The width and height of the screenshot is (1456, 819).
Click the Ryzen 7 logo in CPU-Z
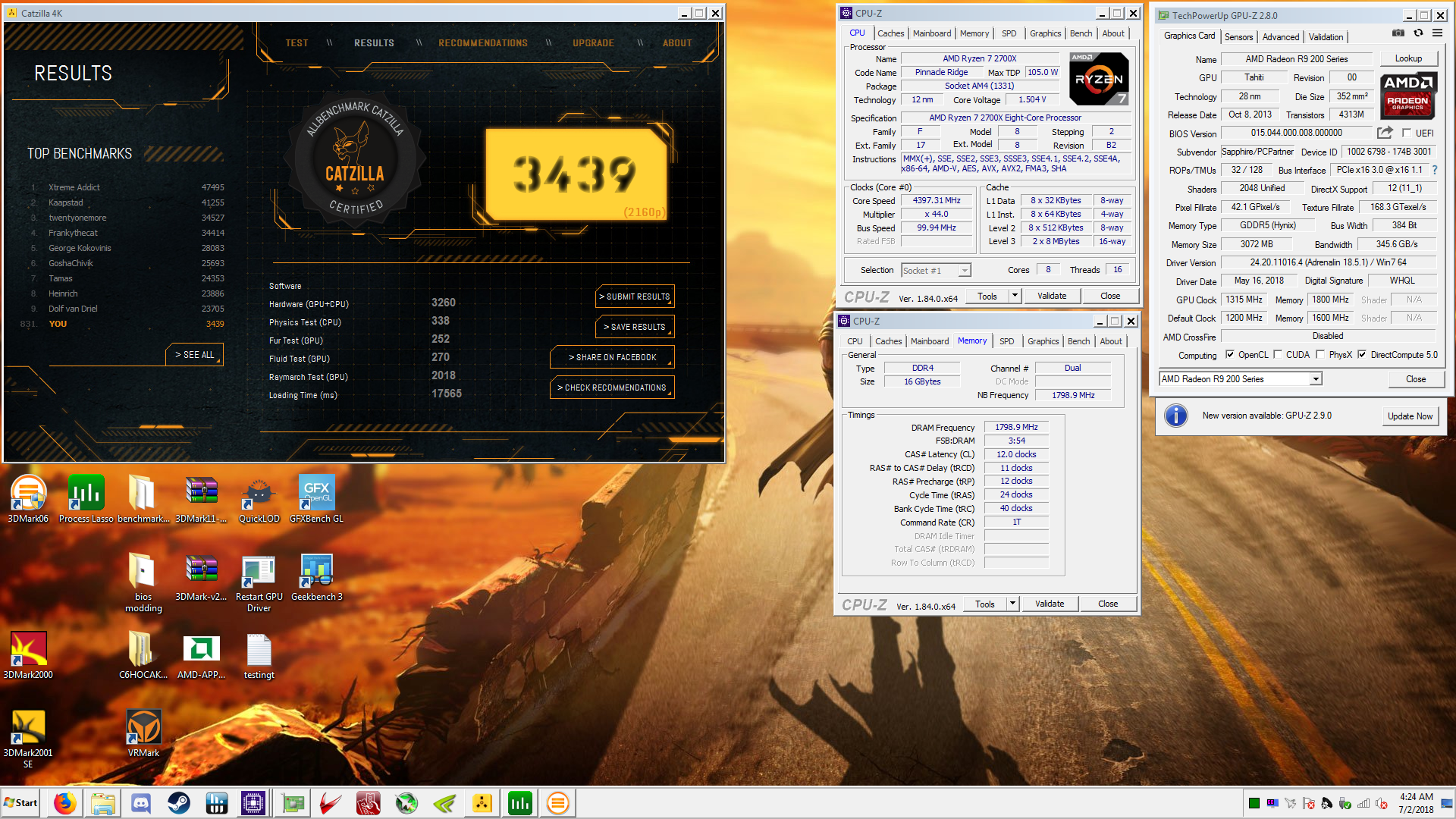(1099, 79)
